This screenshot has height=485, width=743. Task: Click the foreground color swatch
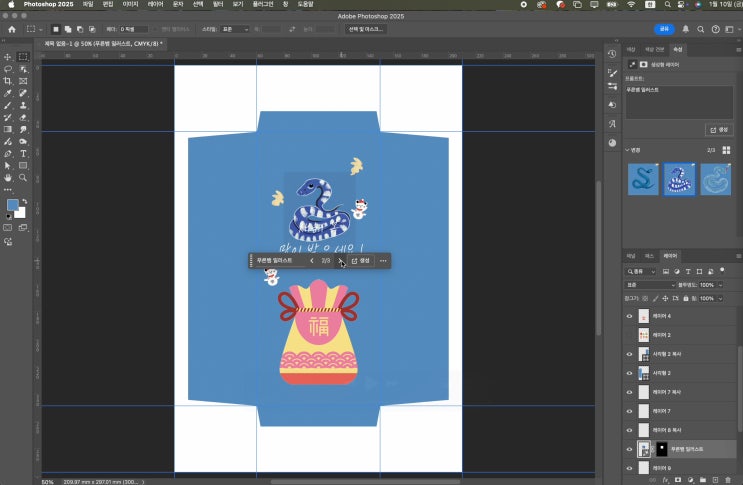point(13,204)
